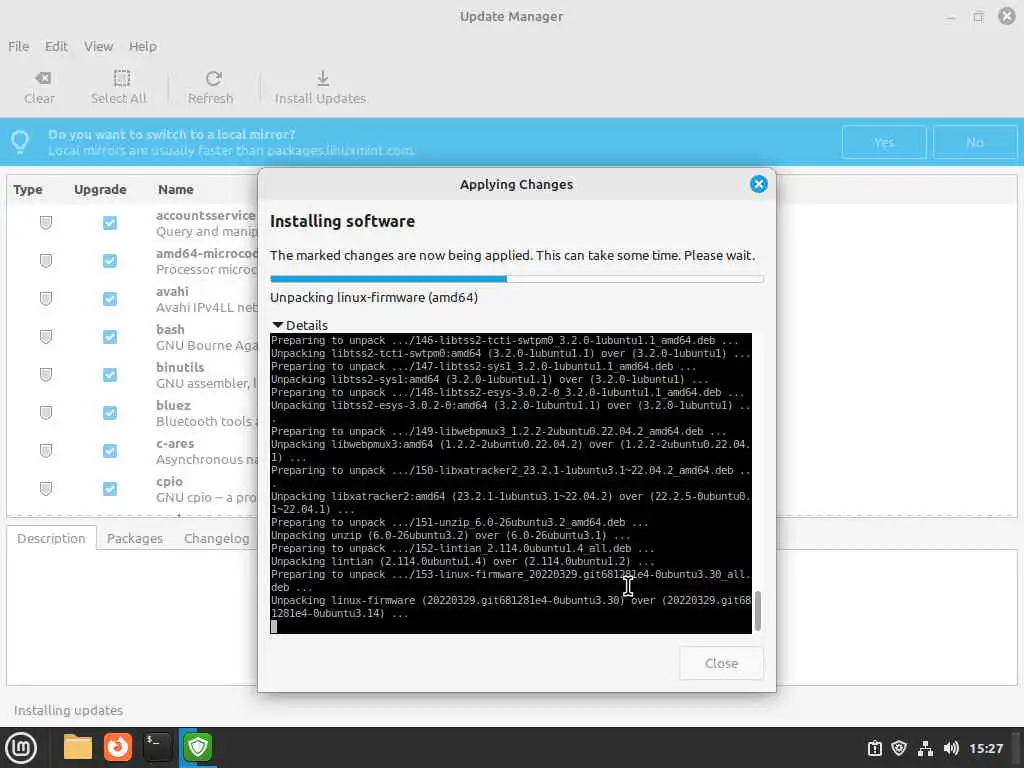This screenshot has width=1024, height=768.
Task: Click 'Unpacking linux-firmware (amd64)' status text
Action: 374,297
